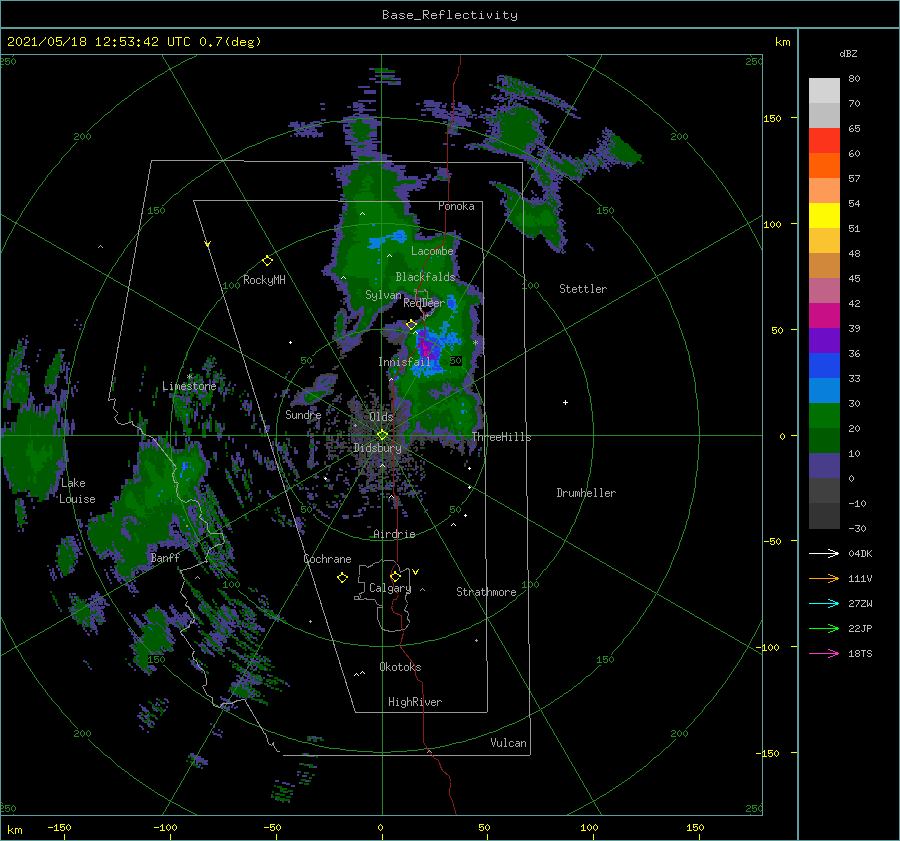This screenshot has height=841, width=900.
Task: Select the yellow diamond marker beside RockyMH
Action: click(267, 261)
